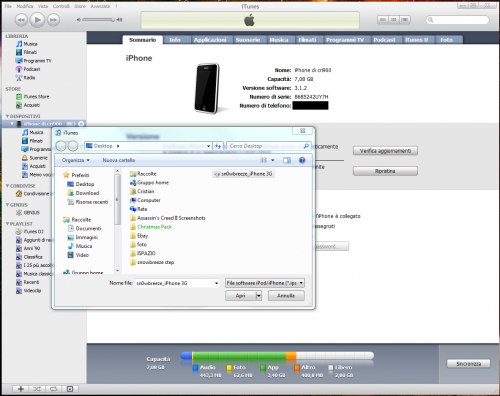500x396 pixels.
Task: Click the play button in iTunes
Action: tap(37, 20)
